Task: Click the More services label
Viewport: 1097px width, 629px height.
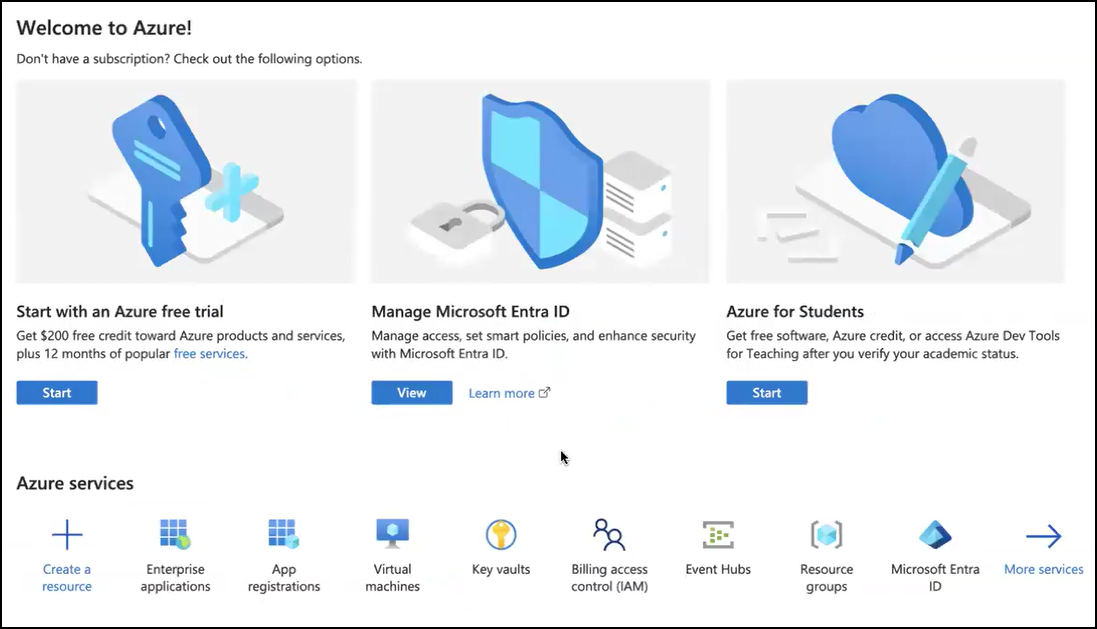Action: coord(1044,570)
